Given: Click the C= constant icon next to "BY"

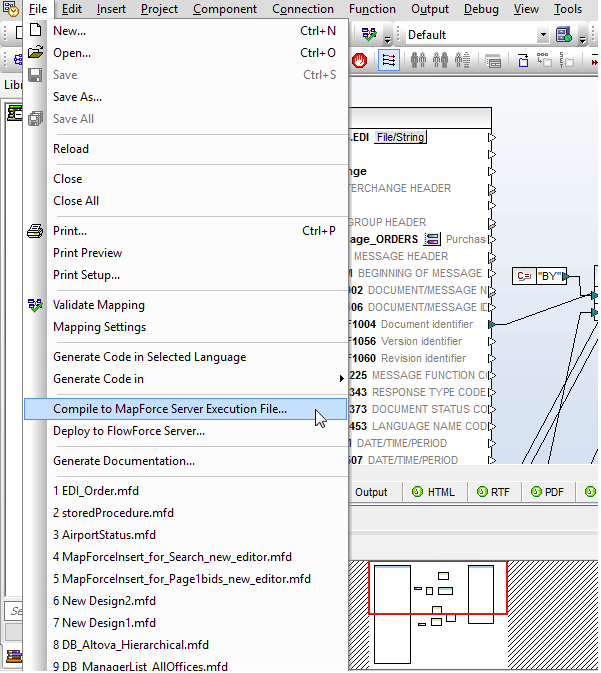Looking at the screenshot, I should [524, 276].
